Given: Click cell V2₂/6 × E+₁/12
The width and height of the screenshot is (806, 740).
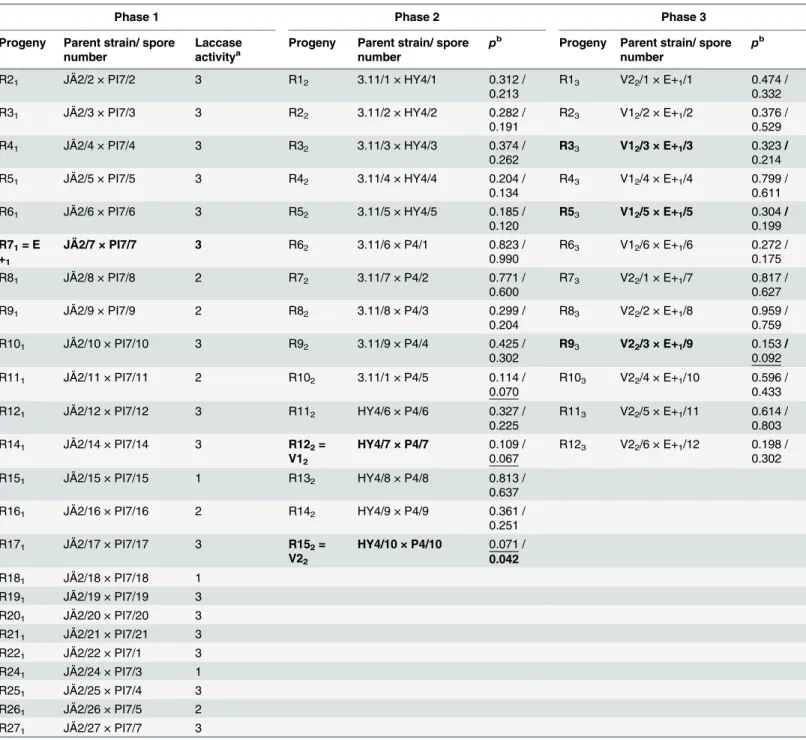Looking at the screenshot, I should [x=660, y=444].
